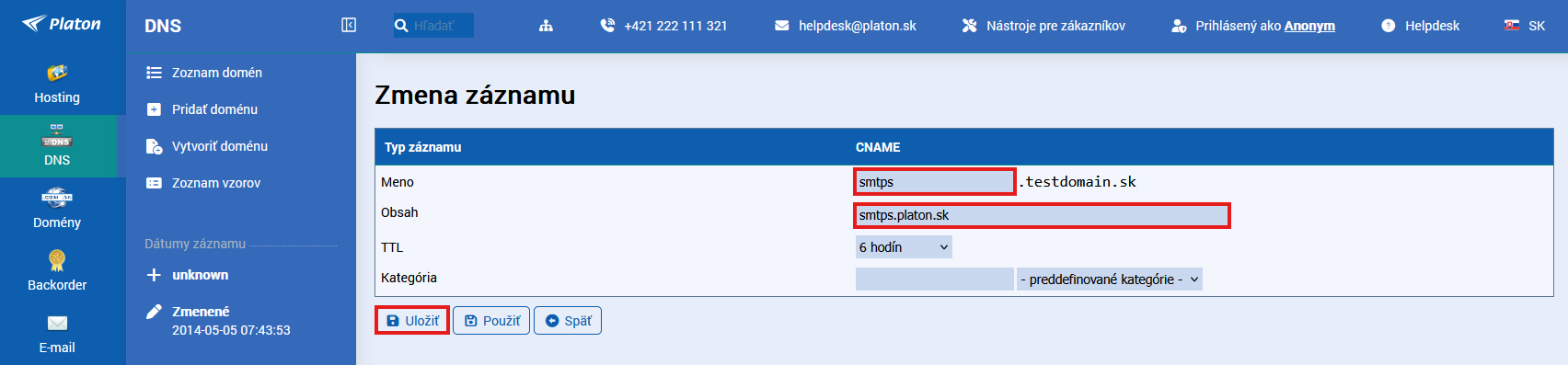Open the preddefinované kategórie dropdown

click(x=1110, y=279)
